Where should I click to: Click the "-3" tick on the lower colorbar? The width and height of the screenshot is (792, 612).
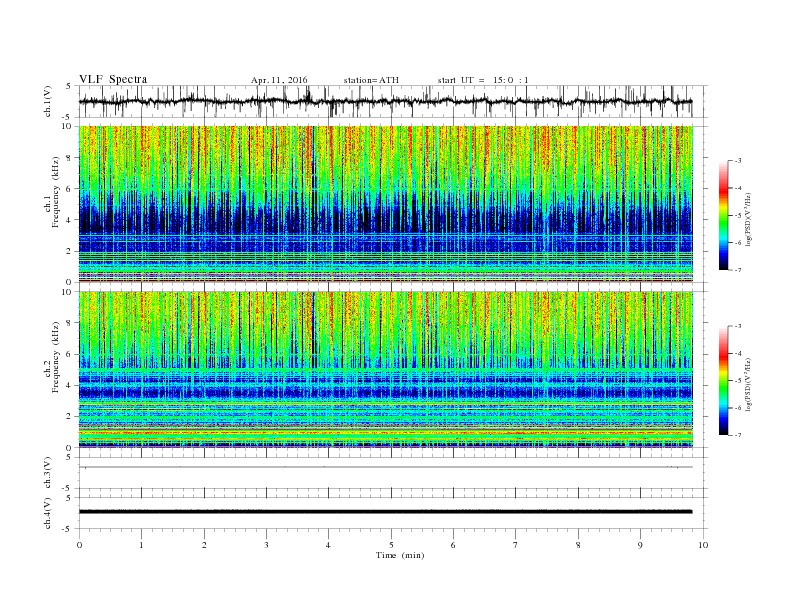[x=737, y=326]
